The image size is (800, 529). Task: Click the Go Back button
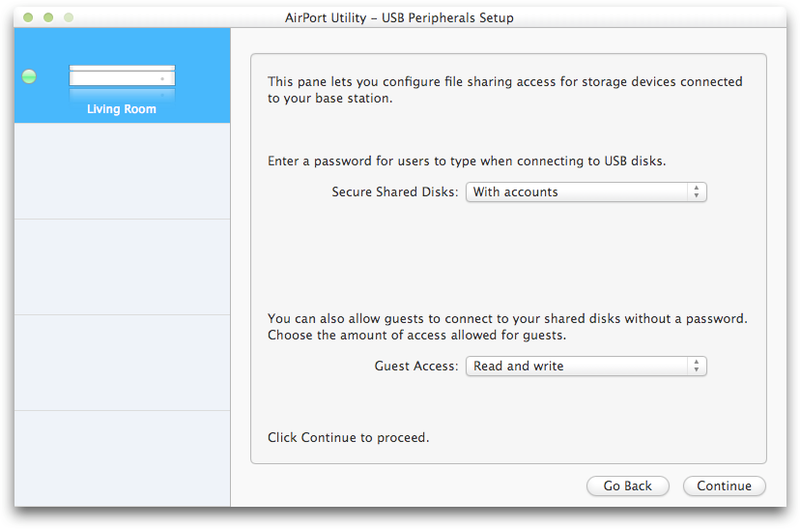pos(628,486)
